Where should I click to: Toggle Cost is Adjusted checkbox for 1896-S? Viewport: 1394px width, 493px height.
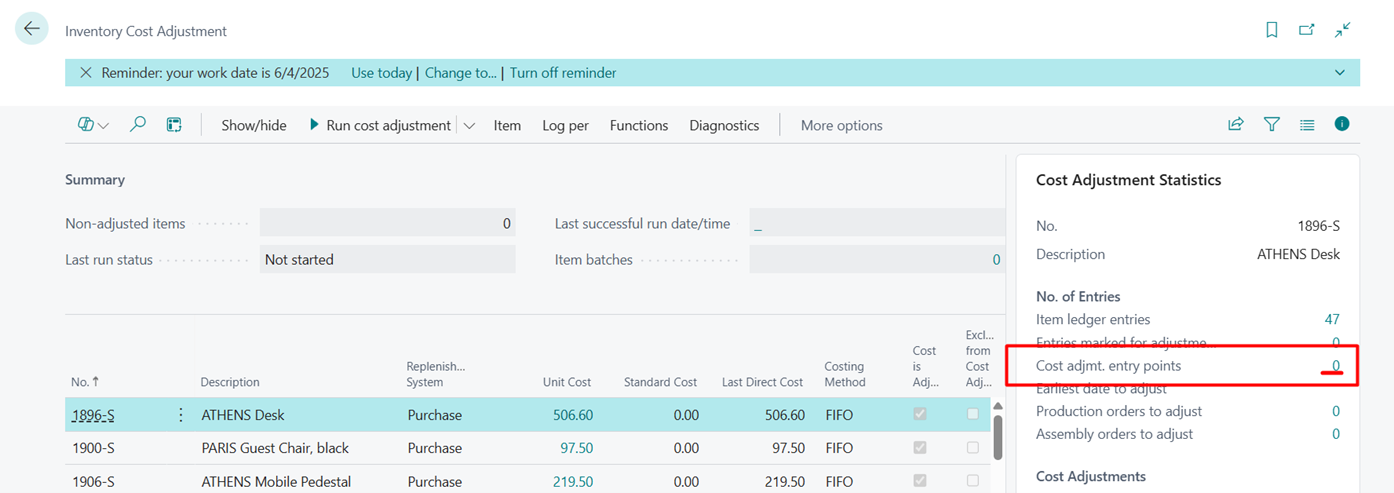(920, 414)
